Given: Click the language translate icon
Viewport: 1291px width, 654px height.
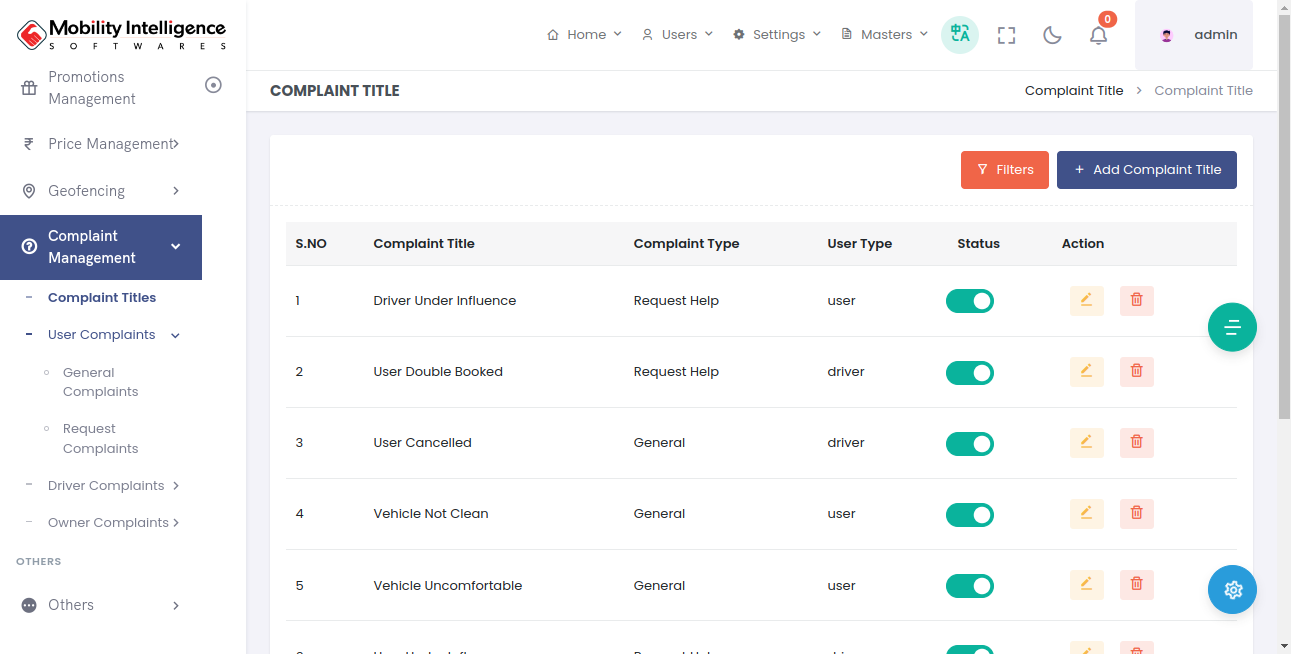Looking at the screenshot, I should tap(960, 35).
